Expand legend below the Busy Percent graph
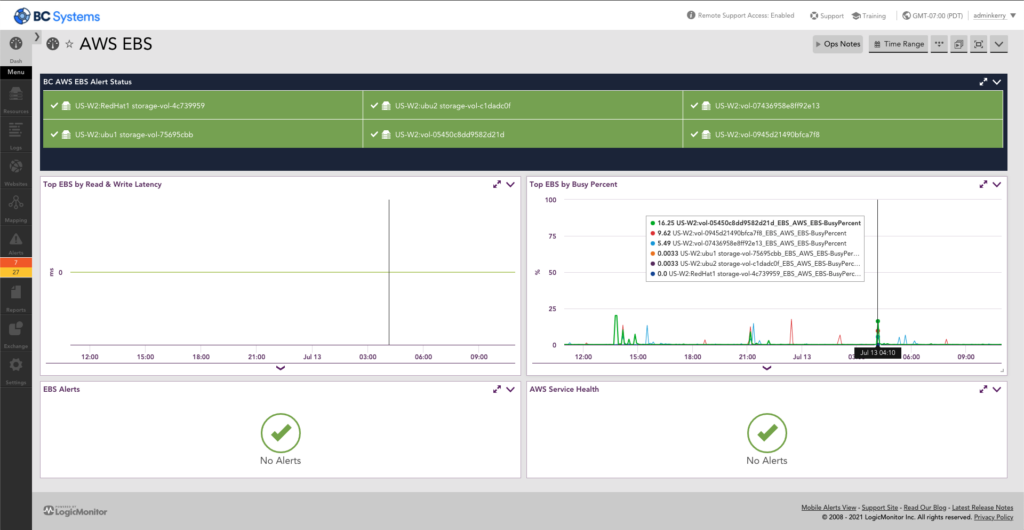 (x=767, y=368)
